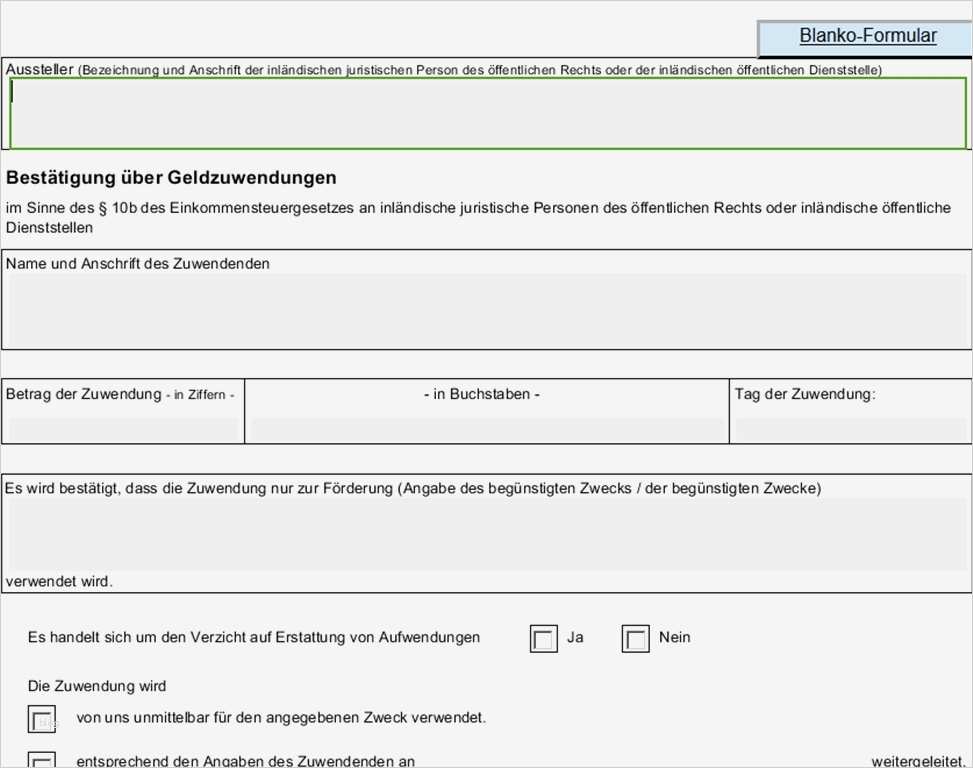Click the Ja label next to its checkbox
973x768 pixels.
[x=575, y=638]
